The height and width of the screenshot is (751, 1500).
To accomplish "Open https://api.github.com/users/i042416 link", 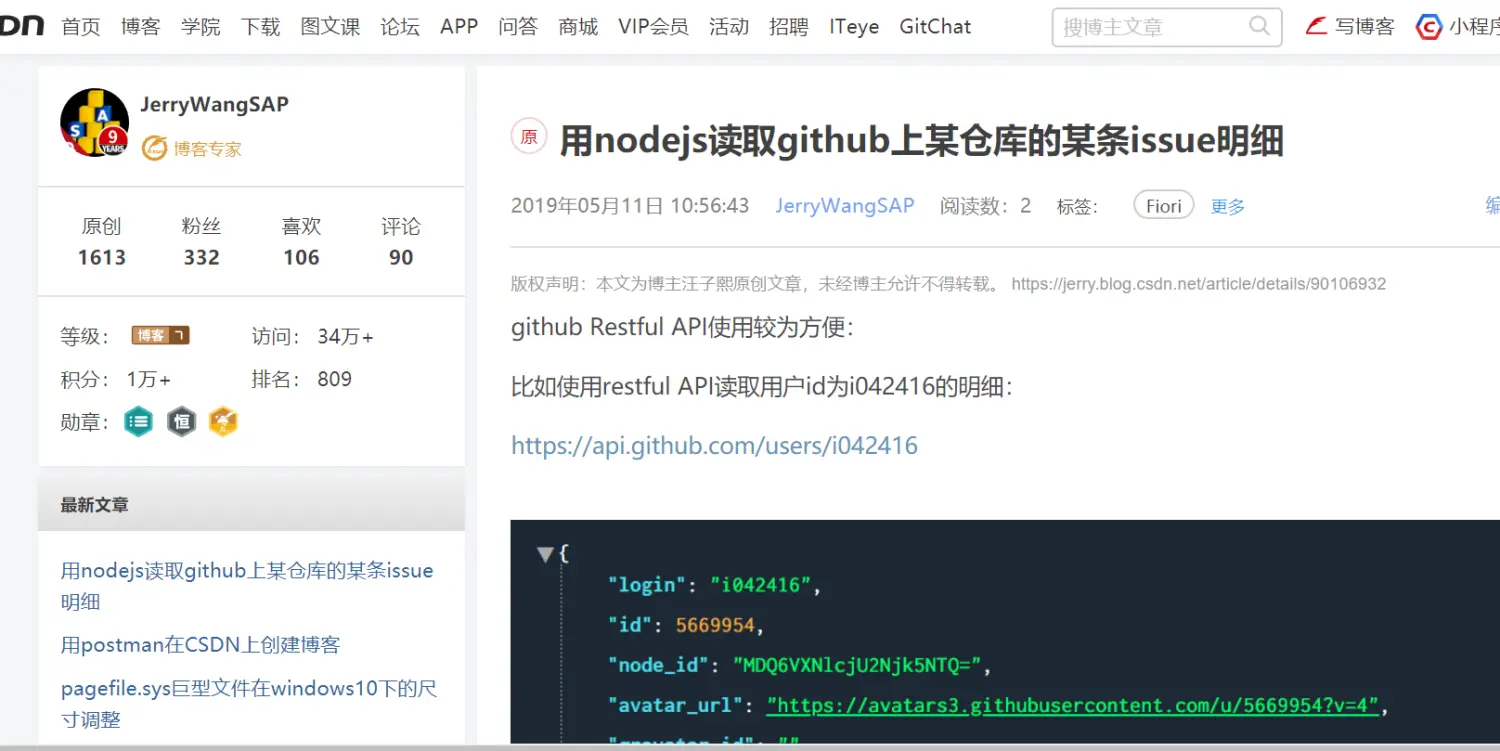I will coord(714,445).
